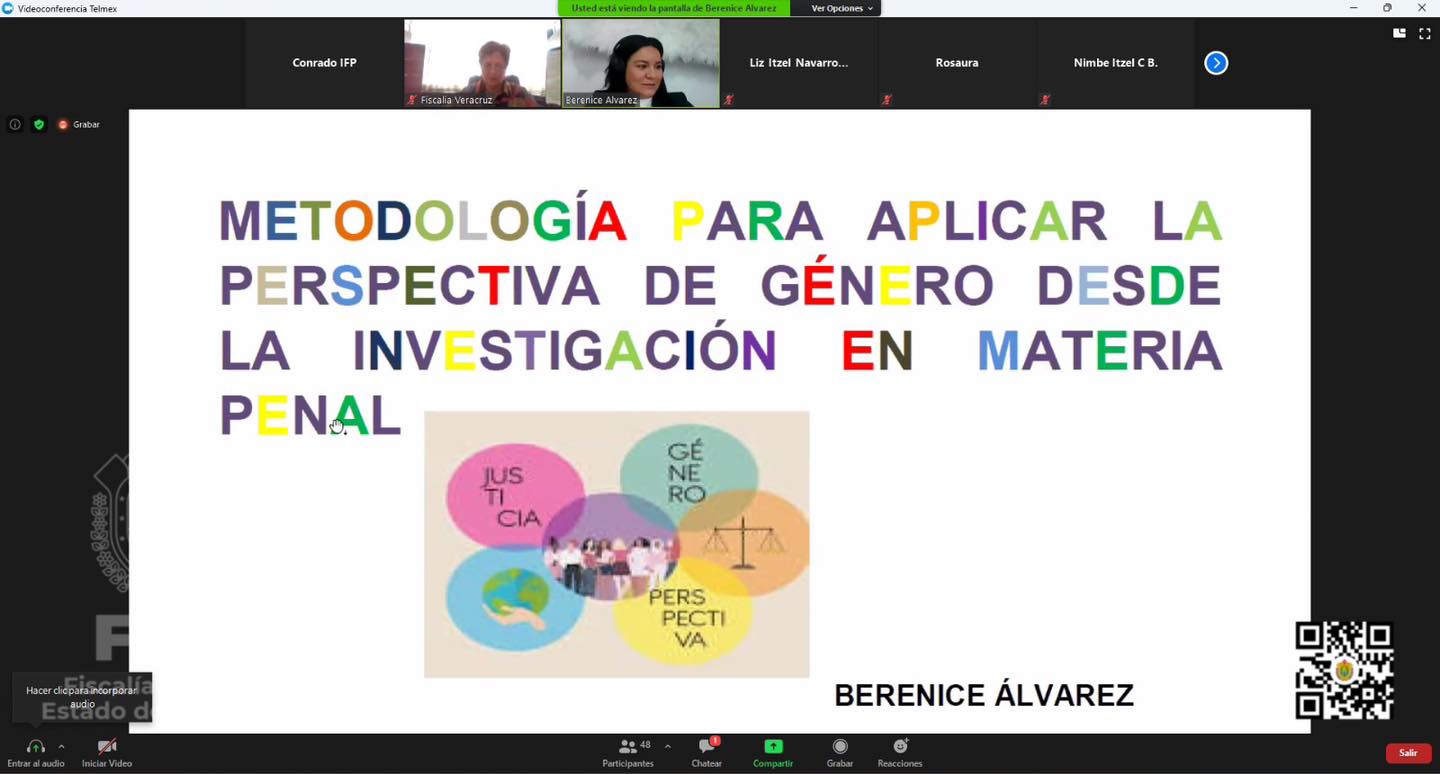Leave the meeting with Salir
The height and width of the screenshot is (774, 1440).
point(1408,753)
